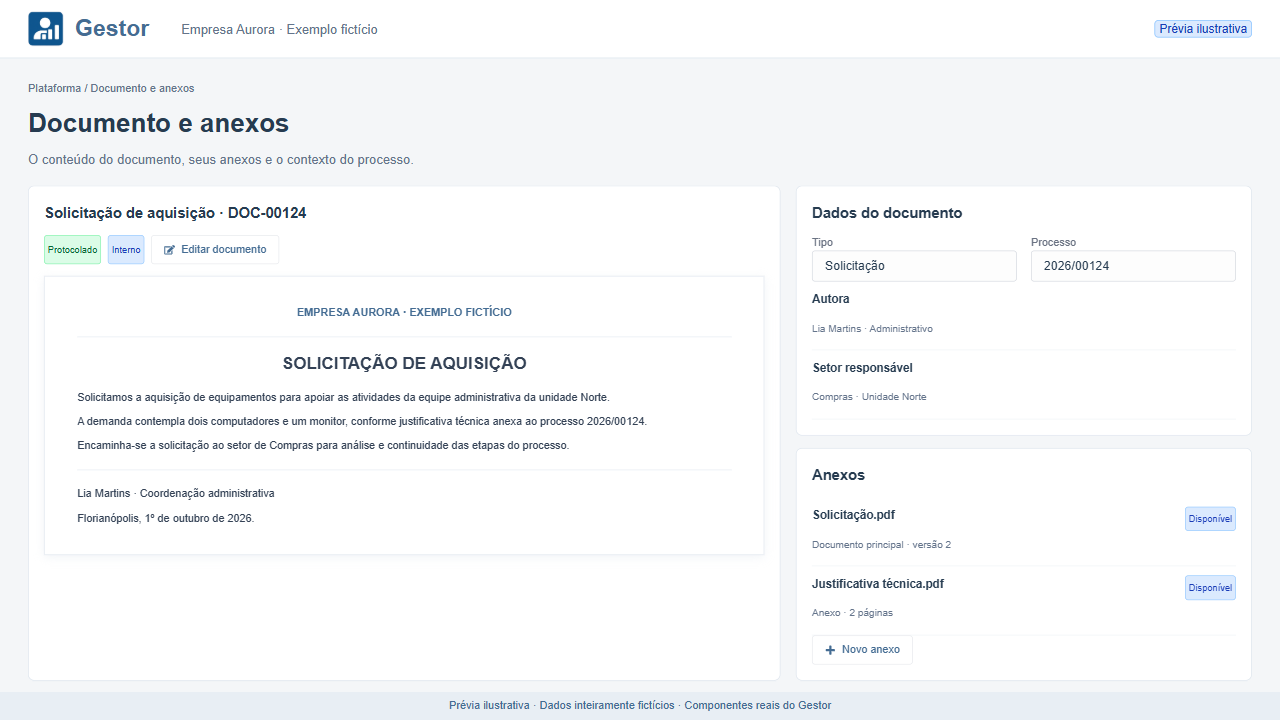
Task: Click the pencil icon in Editar documento
Action: 169,250
